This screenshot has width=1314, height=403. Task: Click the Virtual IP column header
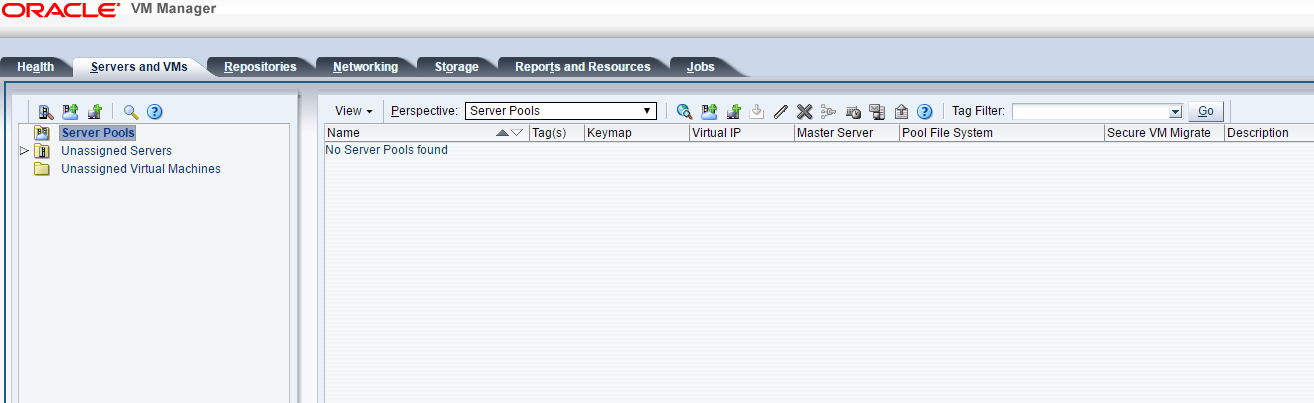tap(742, 133)
